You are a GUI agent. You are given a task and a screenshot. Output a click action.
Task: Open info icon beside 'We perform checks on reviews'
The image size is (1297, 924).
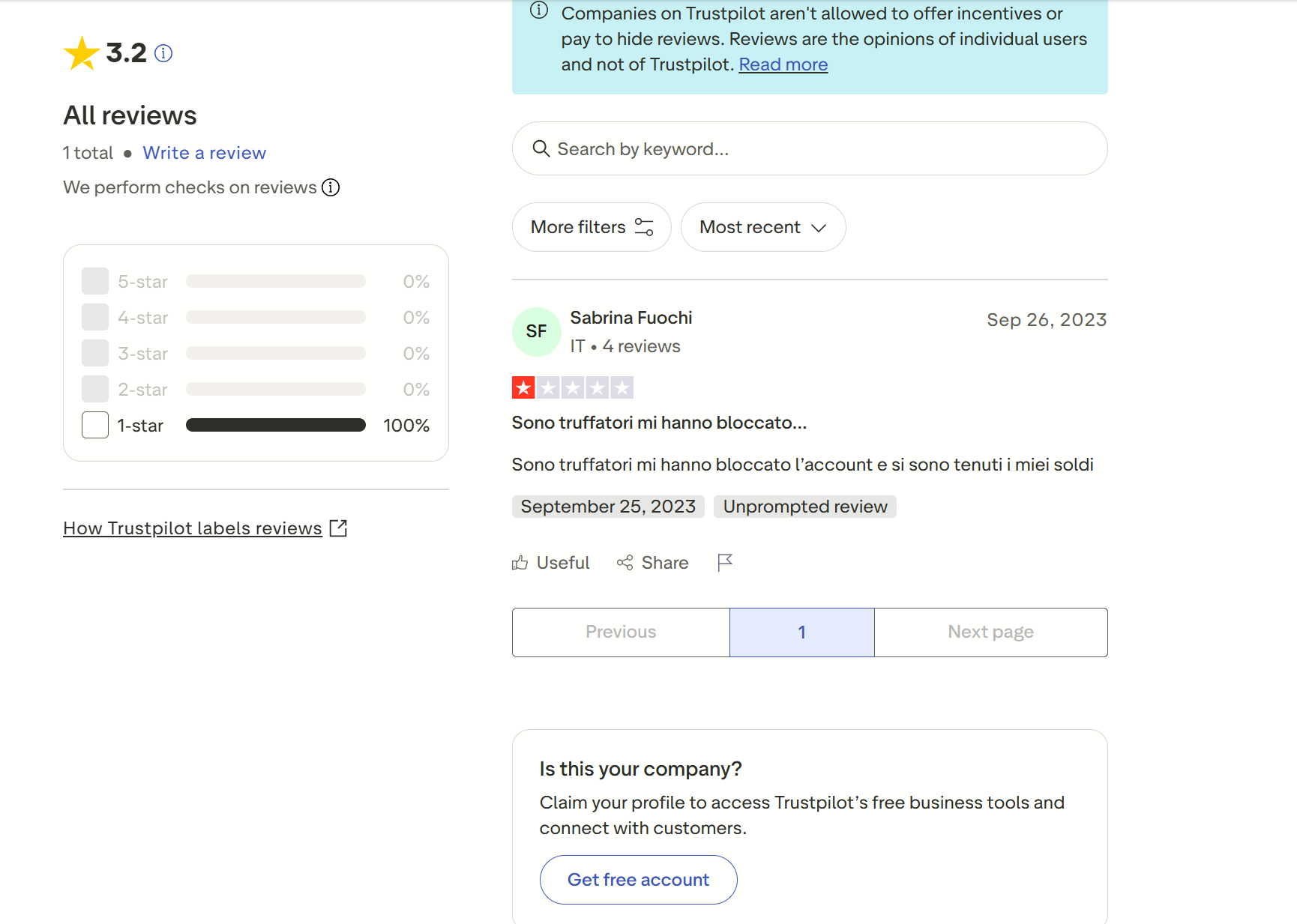pos(331,187)
